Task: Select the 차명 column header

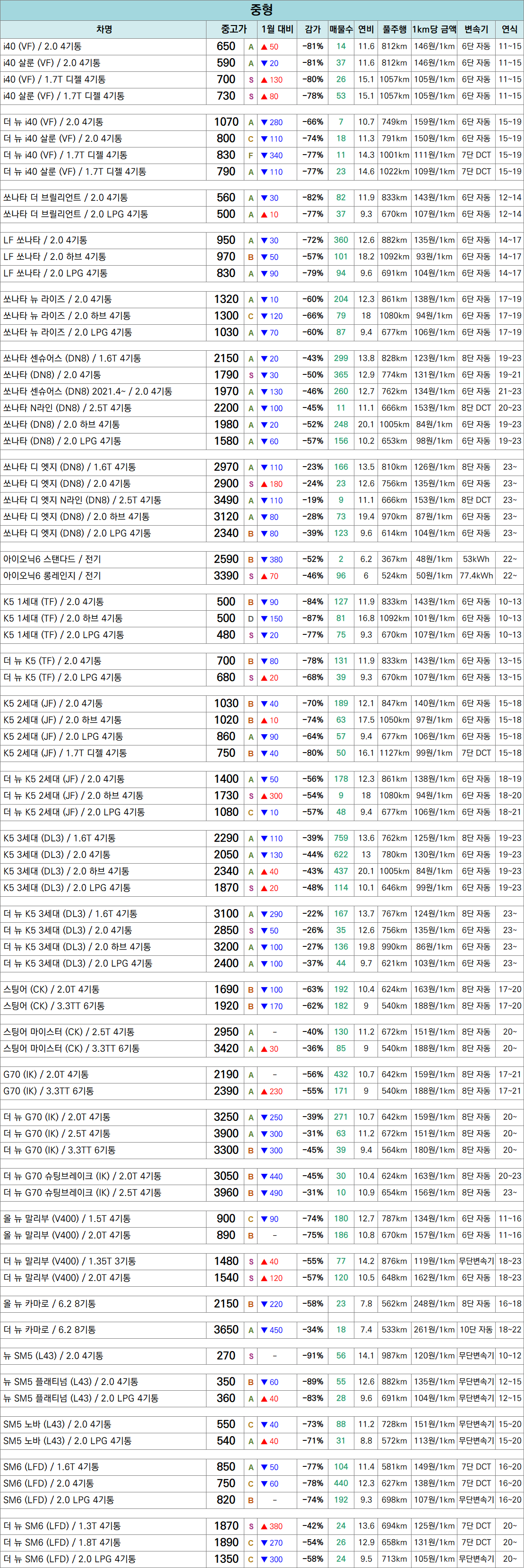Action: pos(103,29)
